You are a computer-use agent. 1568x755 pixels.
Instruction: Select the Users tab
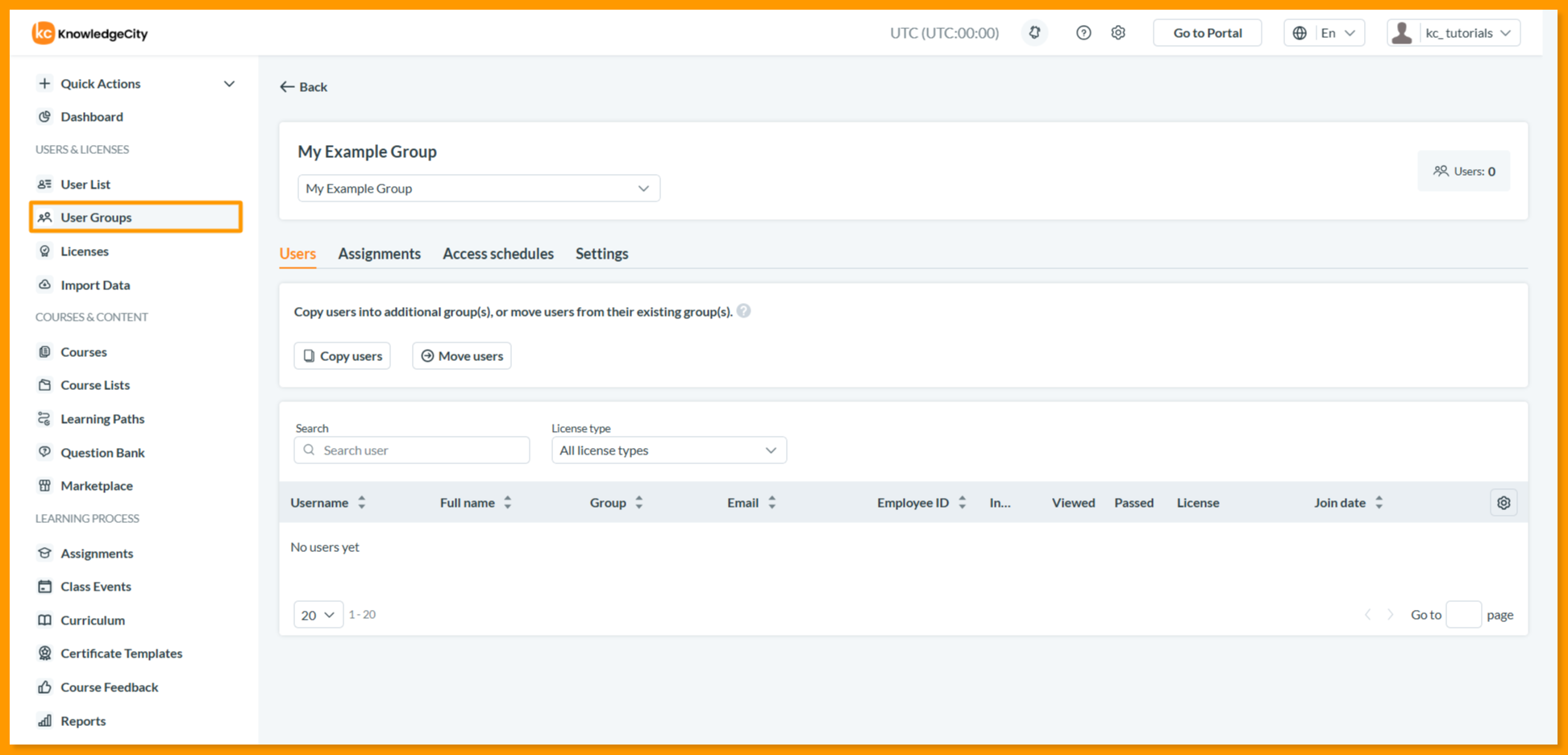[297, 254]
